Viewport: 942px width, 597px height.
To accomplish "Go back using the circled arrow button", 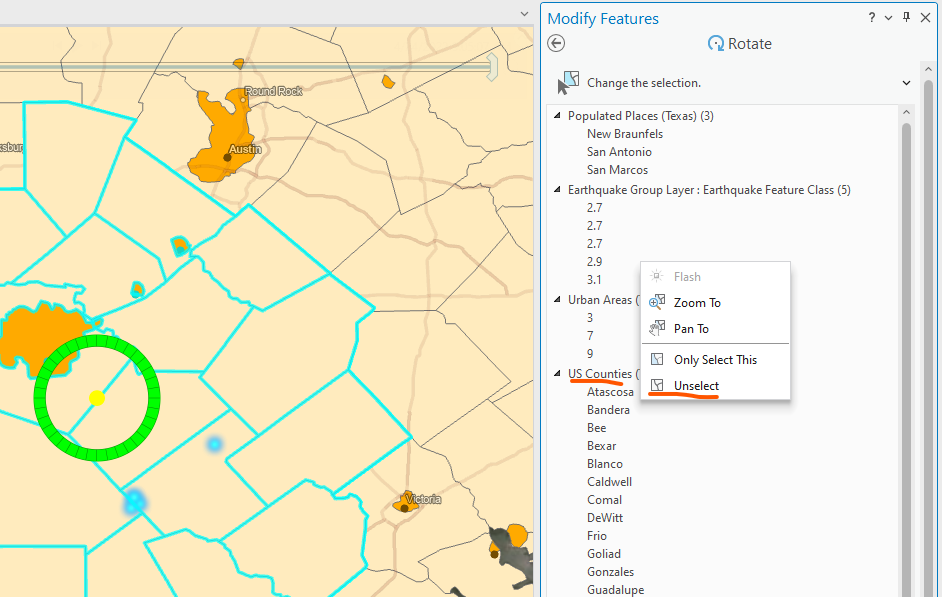I will [556, 43].
